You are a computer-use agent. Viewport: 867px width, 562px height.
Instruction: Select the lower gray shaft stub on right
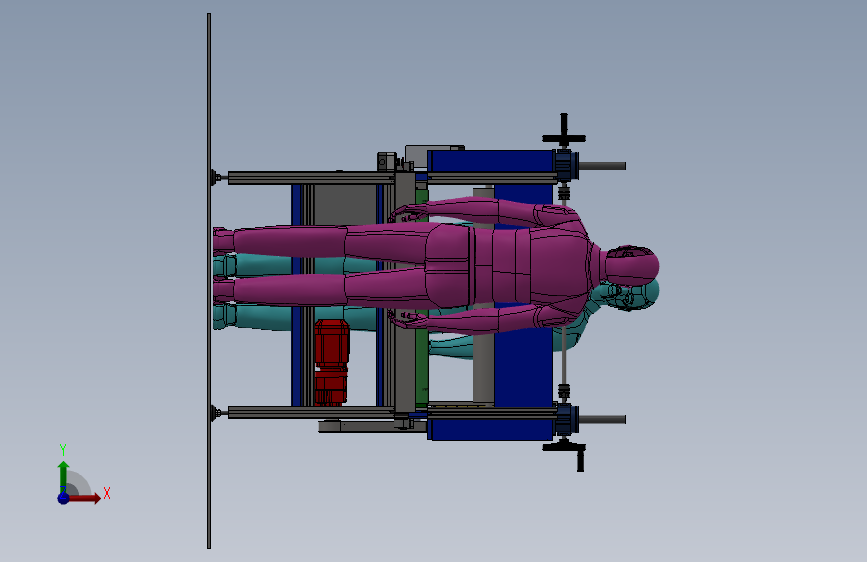(x=602, y=420)
